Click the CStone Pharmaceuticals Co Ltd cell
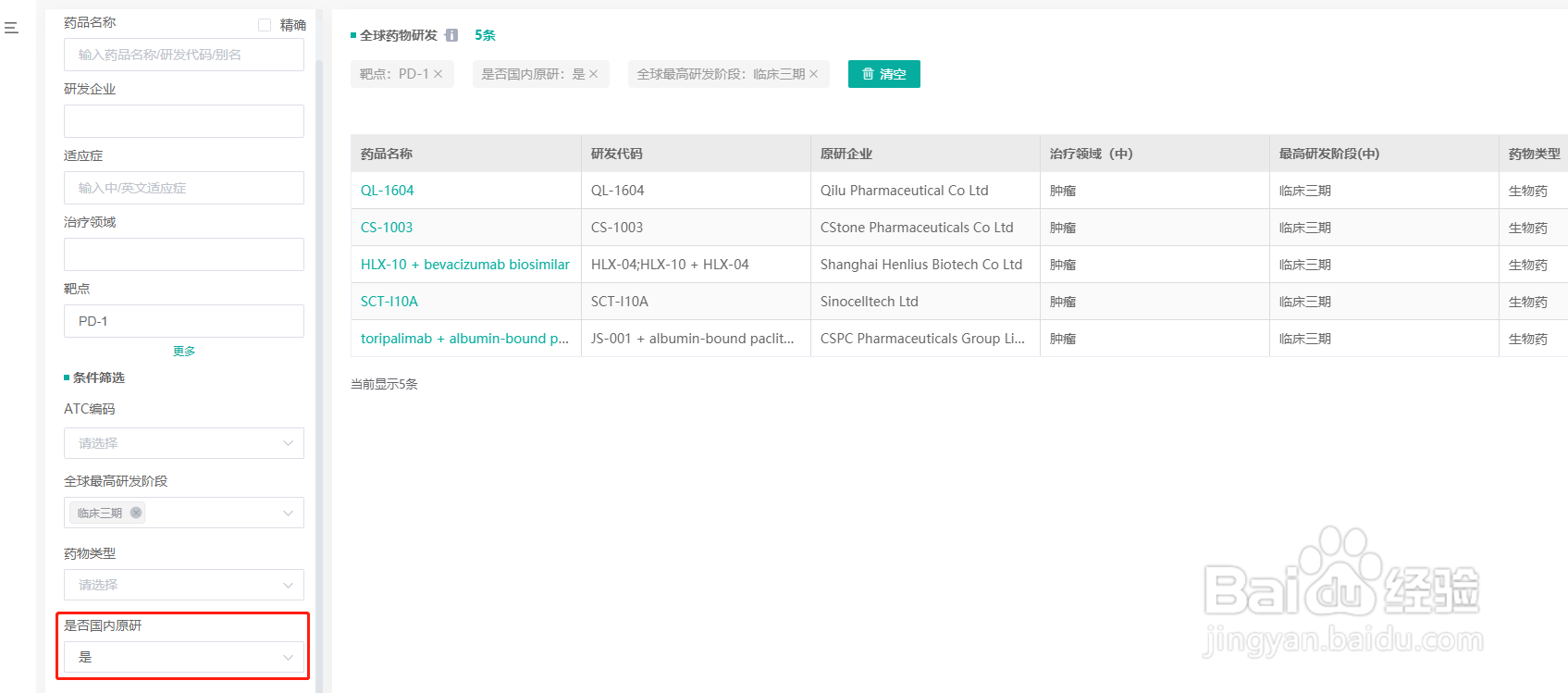 coord(925,228)
